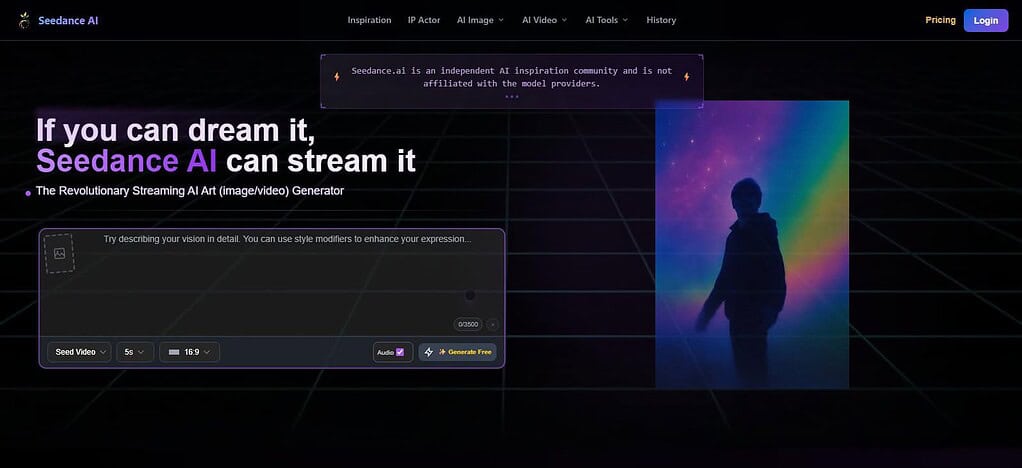Click the Seedance AI brand name
The height and width of the screenshot is (468, 1022).
(68, 20)
